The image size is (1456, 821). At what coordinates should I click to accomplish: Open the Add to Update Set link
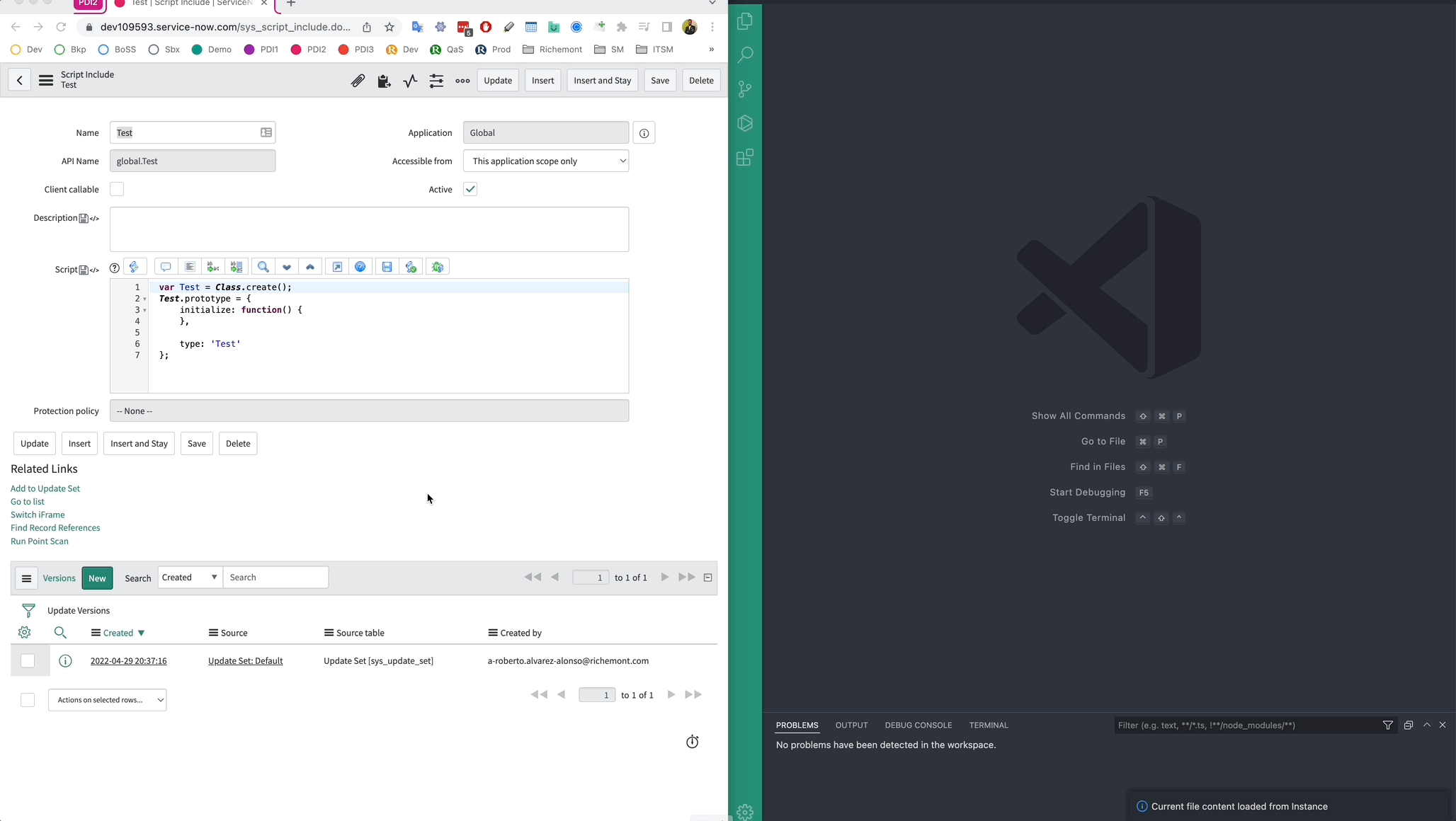click(x=45, y=488)
